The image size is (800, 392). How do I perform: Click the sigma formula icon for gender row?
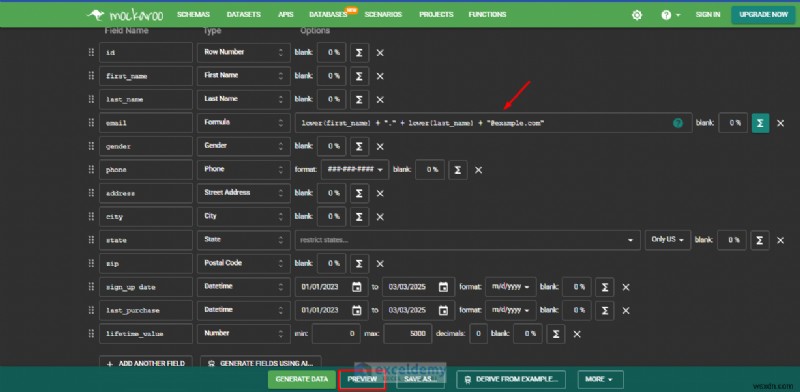[x=359, y=146]
